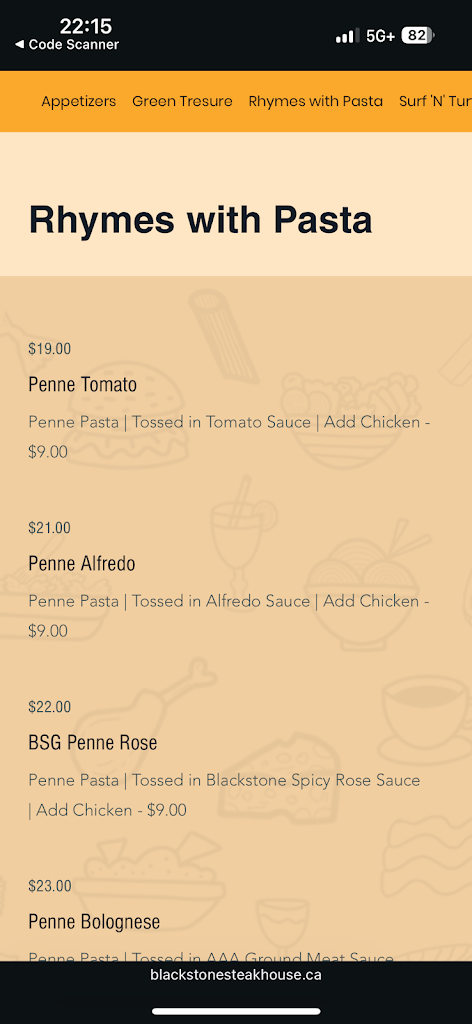The height and width of the screenshot is (1024, 472).
Task: Open the Surf 'N' Turf tab
Action: [435, 101]
